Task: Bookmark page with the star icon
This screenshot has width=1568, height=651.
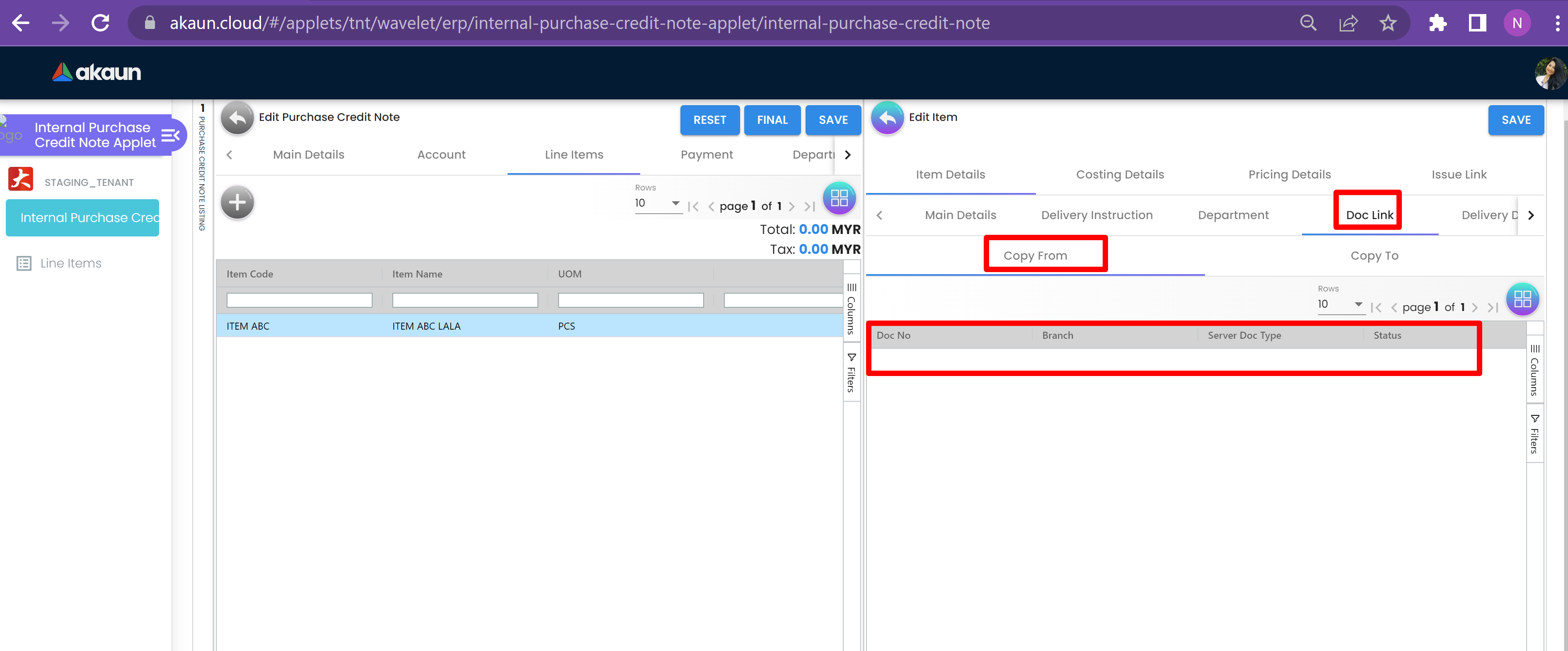Action: [x=1387, y=23]
